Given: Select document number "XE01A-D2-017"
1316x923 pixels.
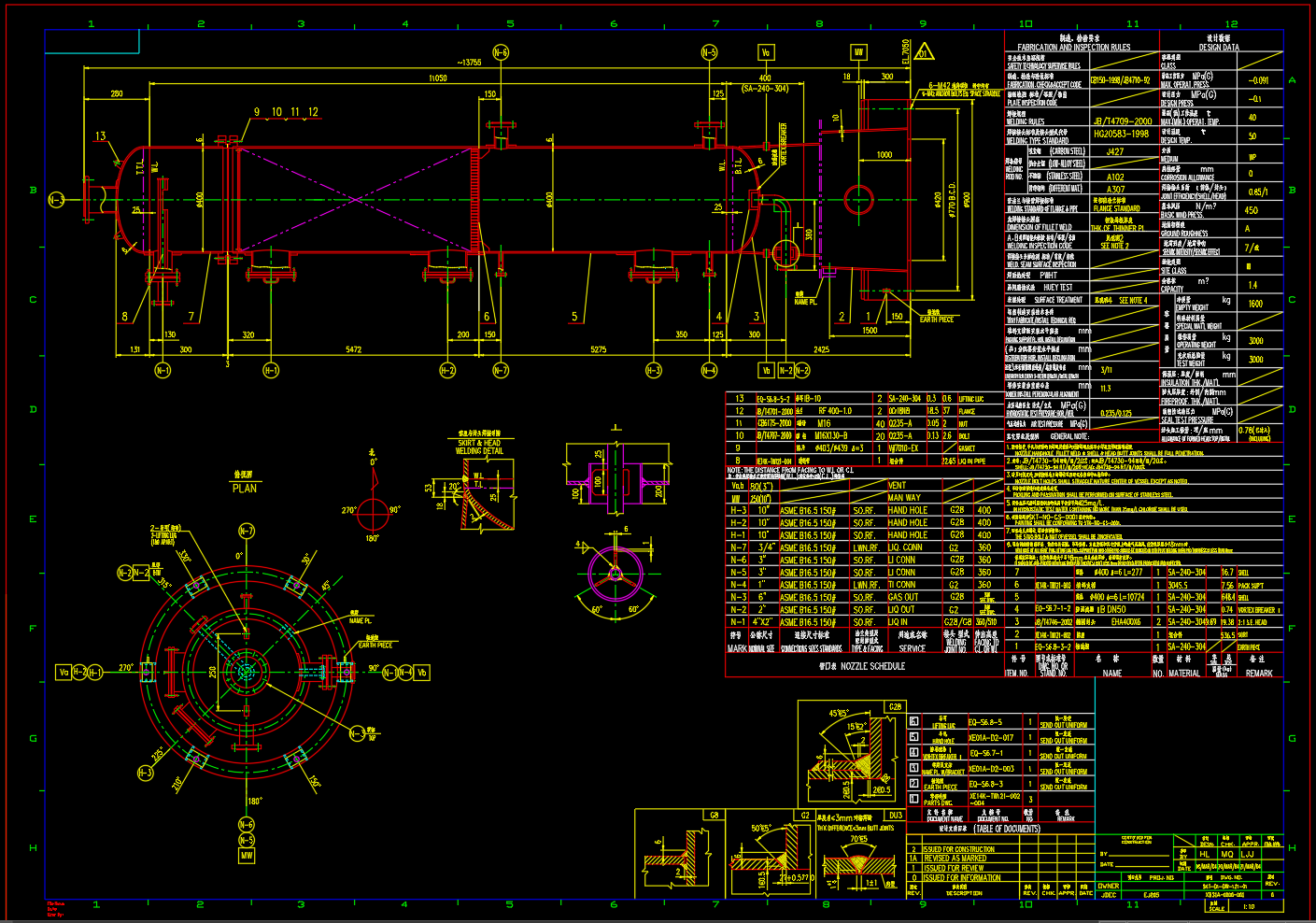Looking at the screenshot, I should click(x=991, y=738).
